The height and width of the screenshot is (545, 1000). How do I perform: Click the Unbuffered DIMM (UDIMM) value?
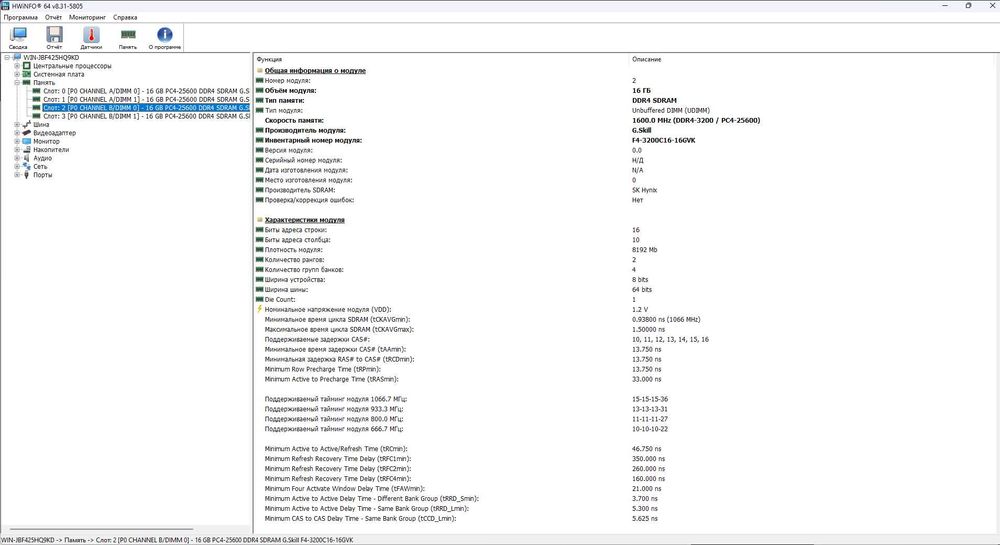coord(670,110)
